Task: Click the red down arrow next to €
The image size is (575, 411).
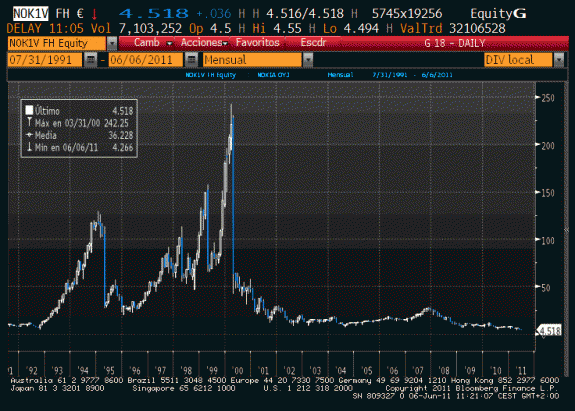Action: point(94,14)
